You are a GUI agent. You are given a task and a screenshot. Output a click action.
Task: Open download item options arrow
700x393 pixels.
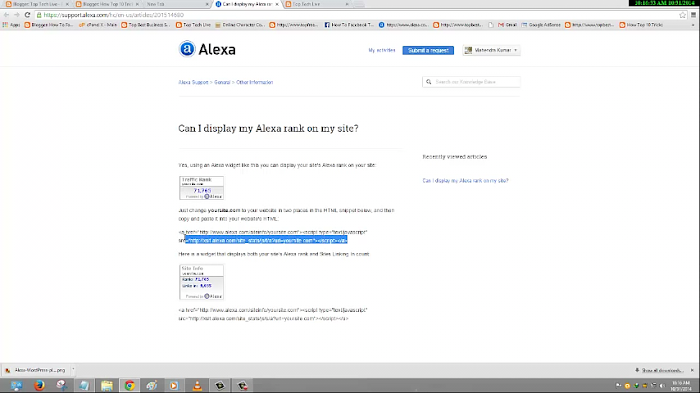click(73, 370)
